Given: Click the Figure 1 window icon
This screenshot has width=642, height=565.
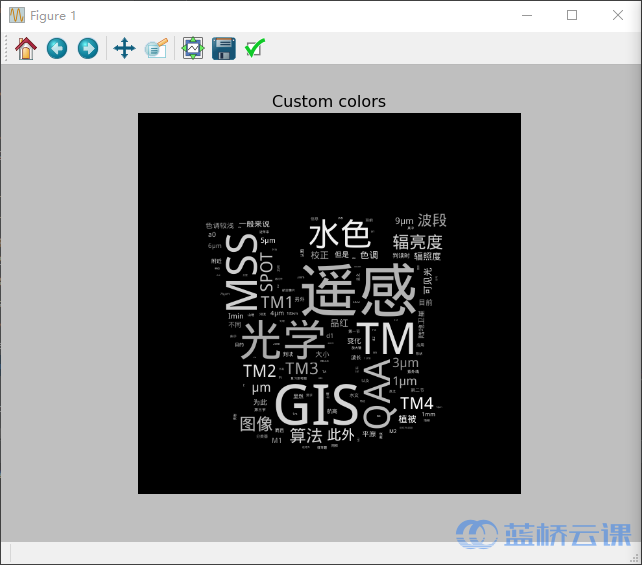Looking at the screenshot, I should tap(17, 16).
